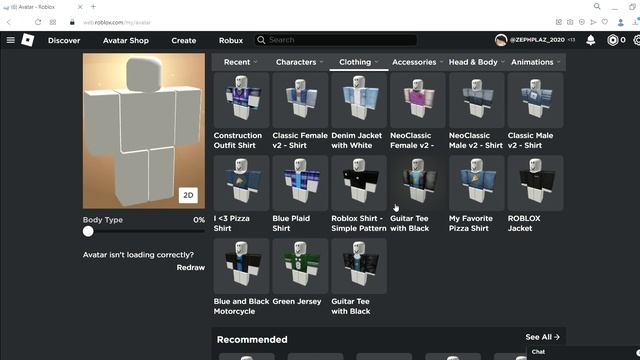Expand the Clothing category dropdown
The height and width of the screenshot is (360, 640).
[359, 62]
